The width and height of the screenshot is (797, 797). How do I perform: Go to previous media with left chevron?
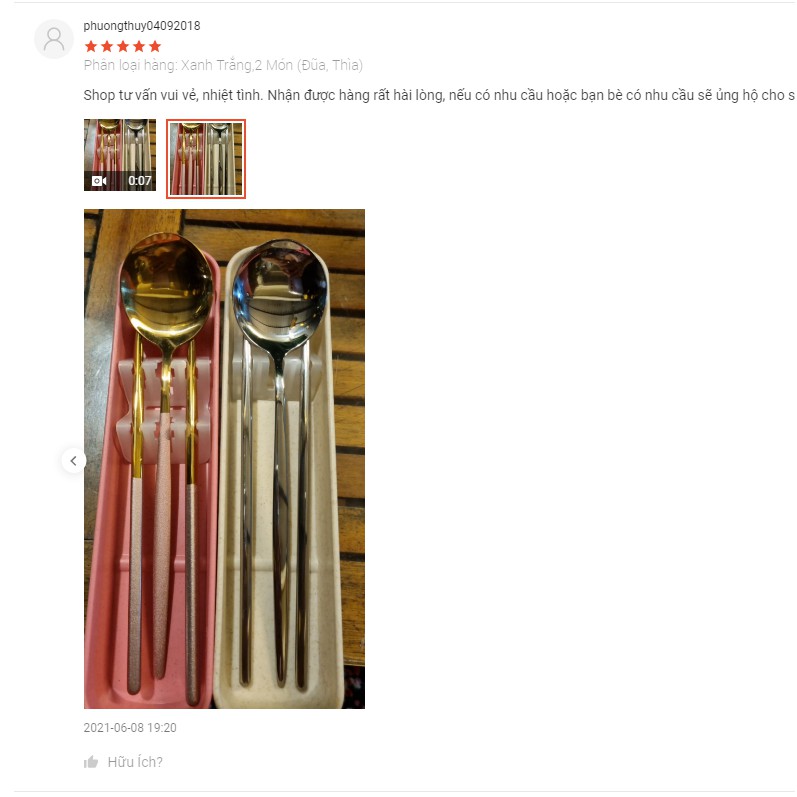tap(74, 461)
